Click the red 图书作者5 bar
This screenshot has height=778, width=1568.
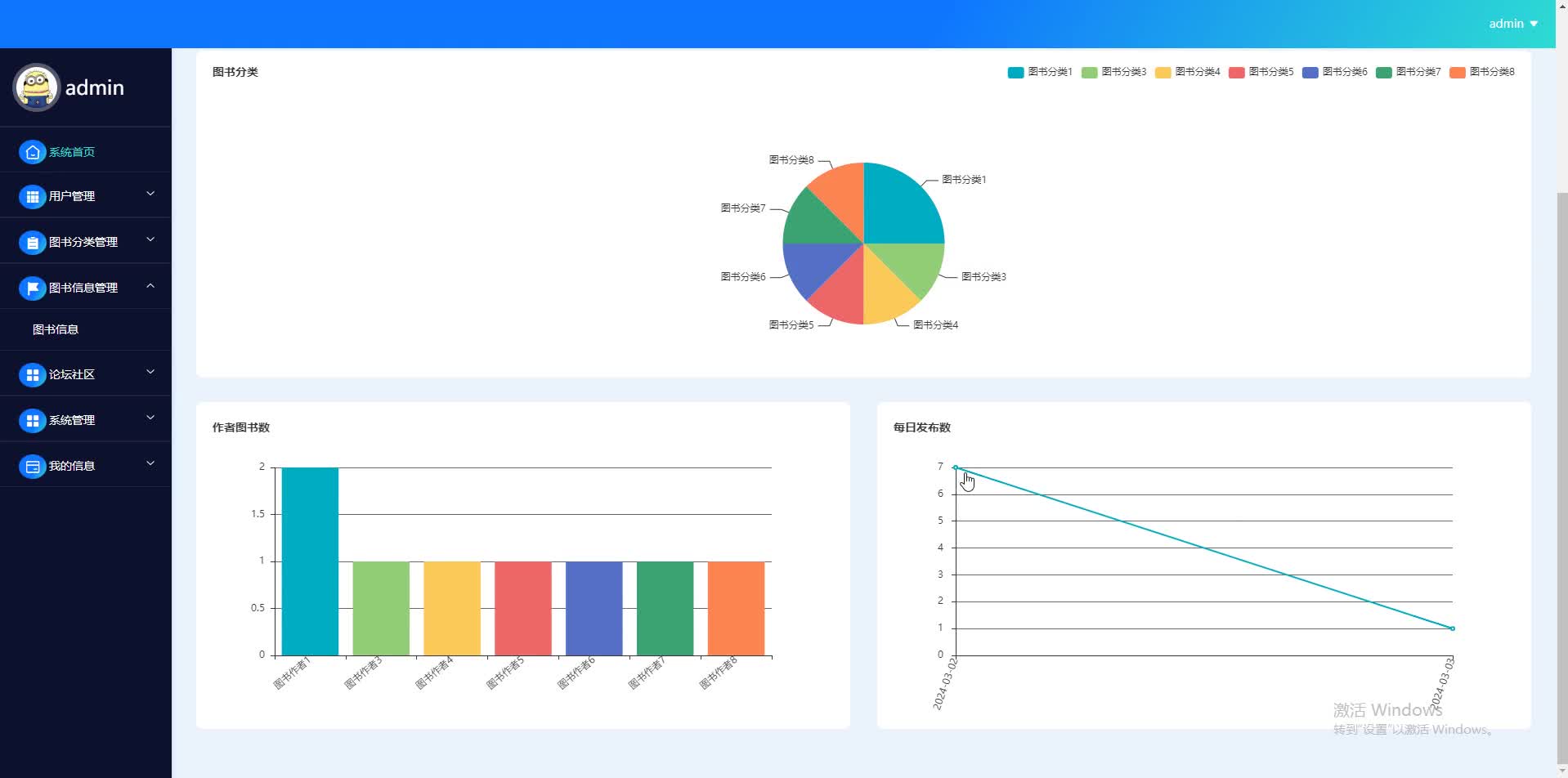pyautogui.click(x=523, y=608)
